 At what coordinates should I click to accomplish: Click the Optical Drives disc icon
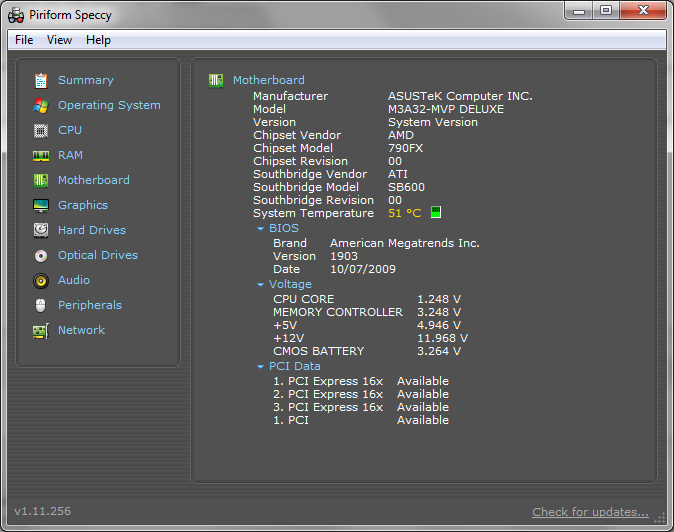click(41, 256)
